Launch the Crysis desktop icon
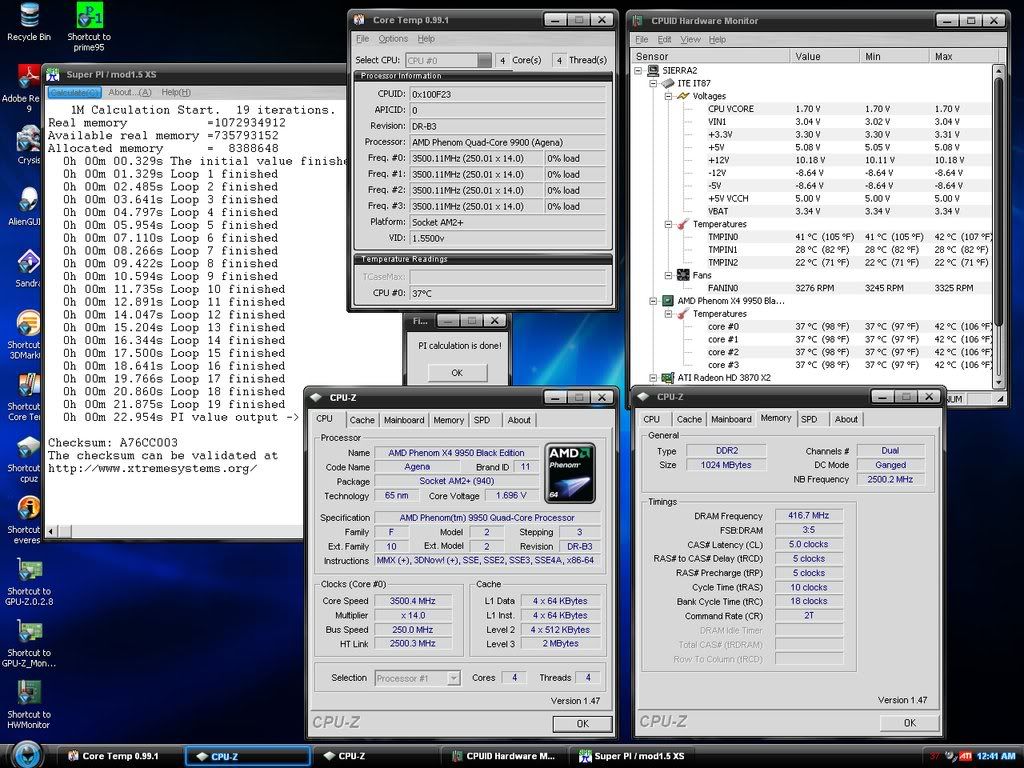Viewport: 1024px width, 768px height. click(28, 138)
